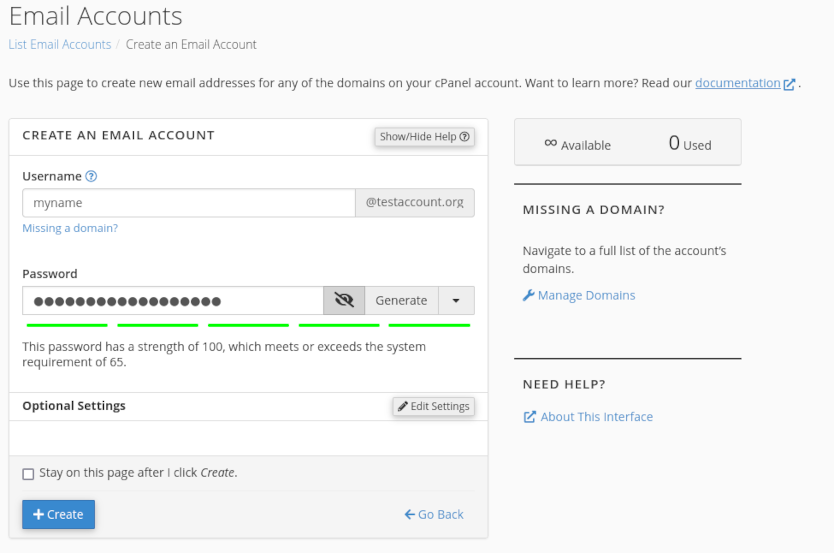
Task: Click the Username help question mark icon
Action: 91,176
